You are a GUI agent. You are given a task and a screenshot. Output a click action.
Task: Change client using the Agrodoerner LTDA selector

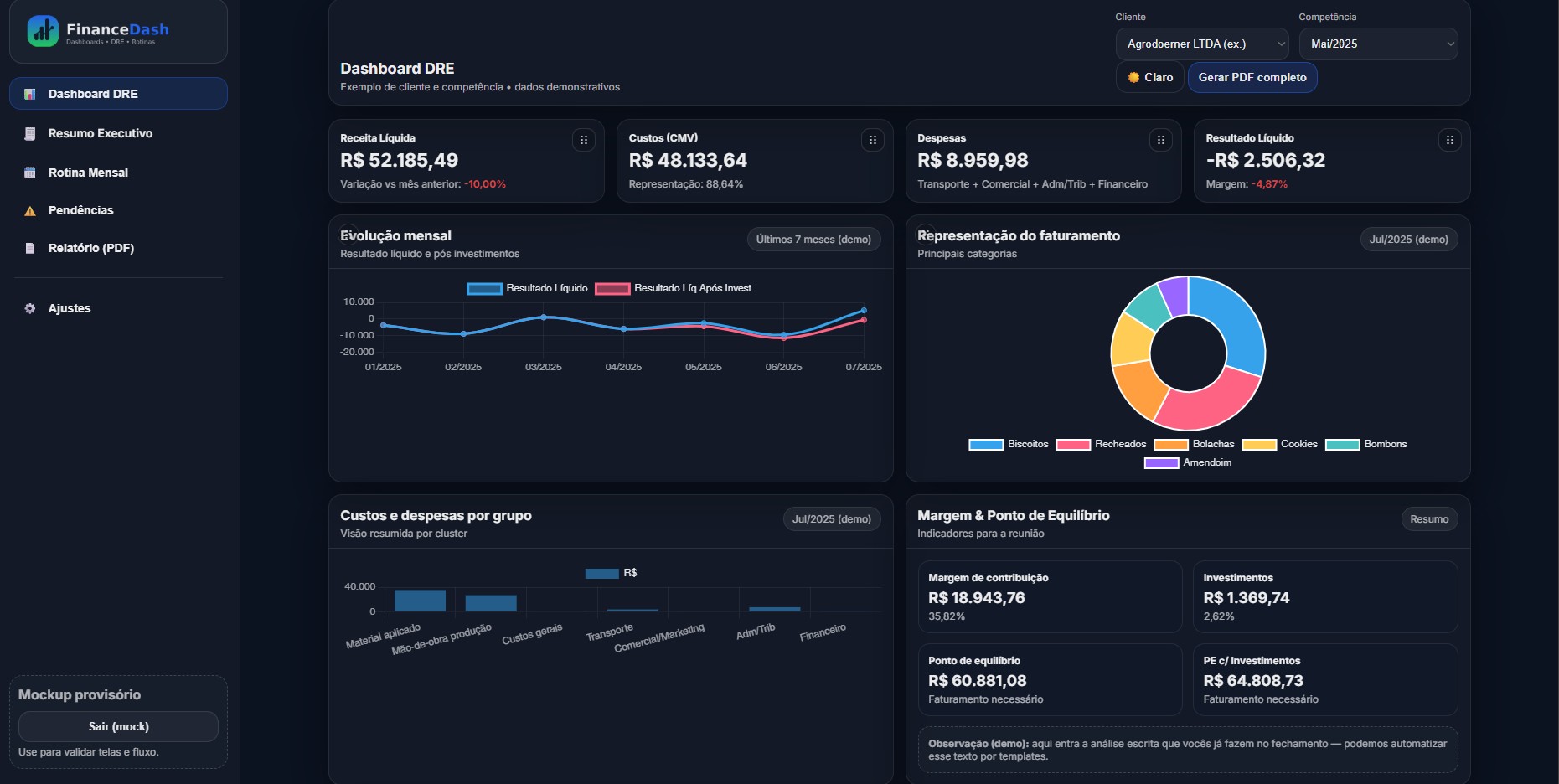coord(1202,44)
